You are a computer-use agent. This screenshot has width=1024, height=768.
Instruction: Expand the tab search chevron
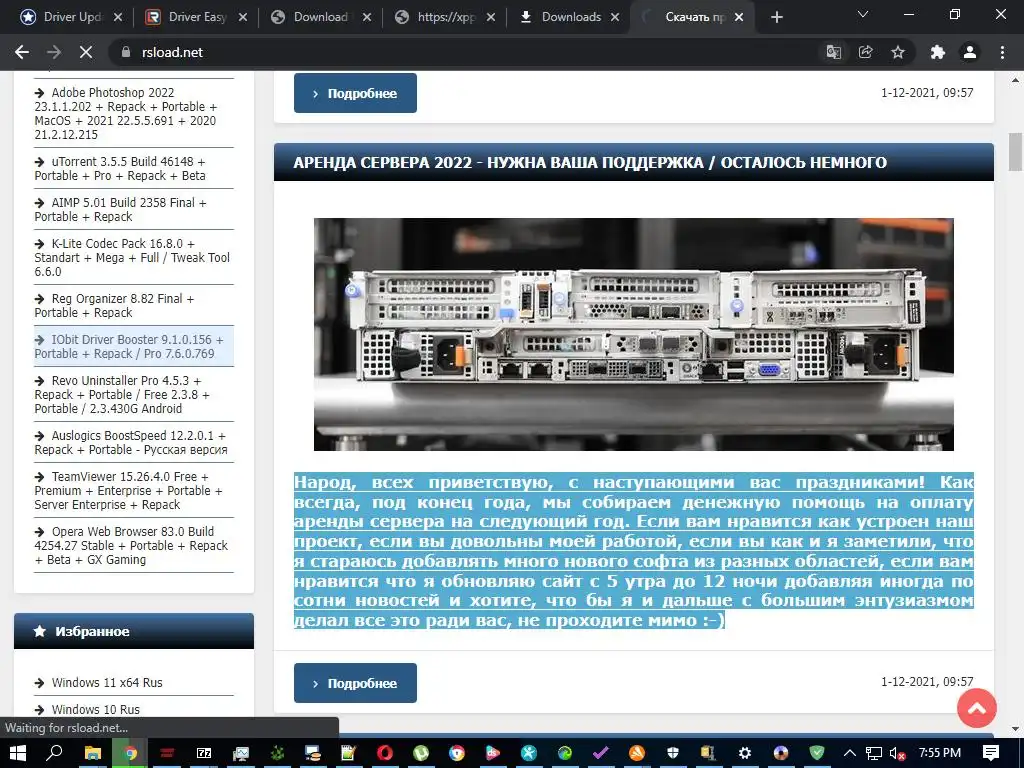pos(863,14)
